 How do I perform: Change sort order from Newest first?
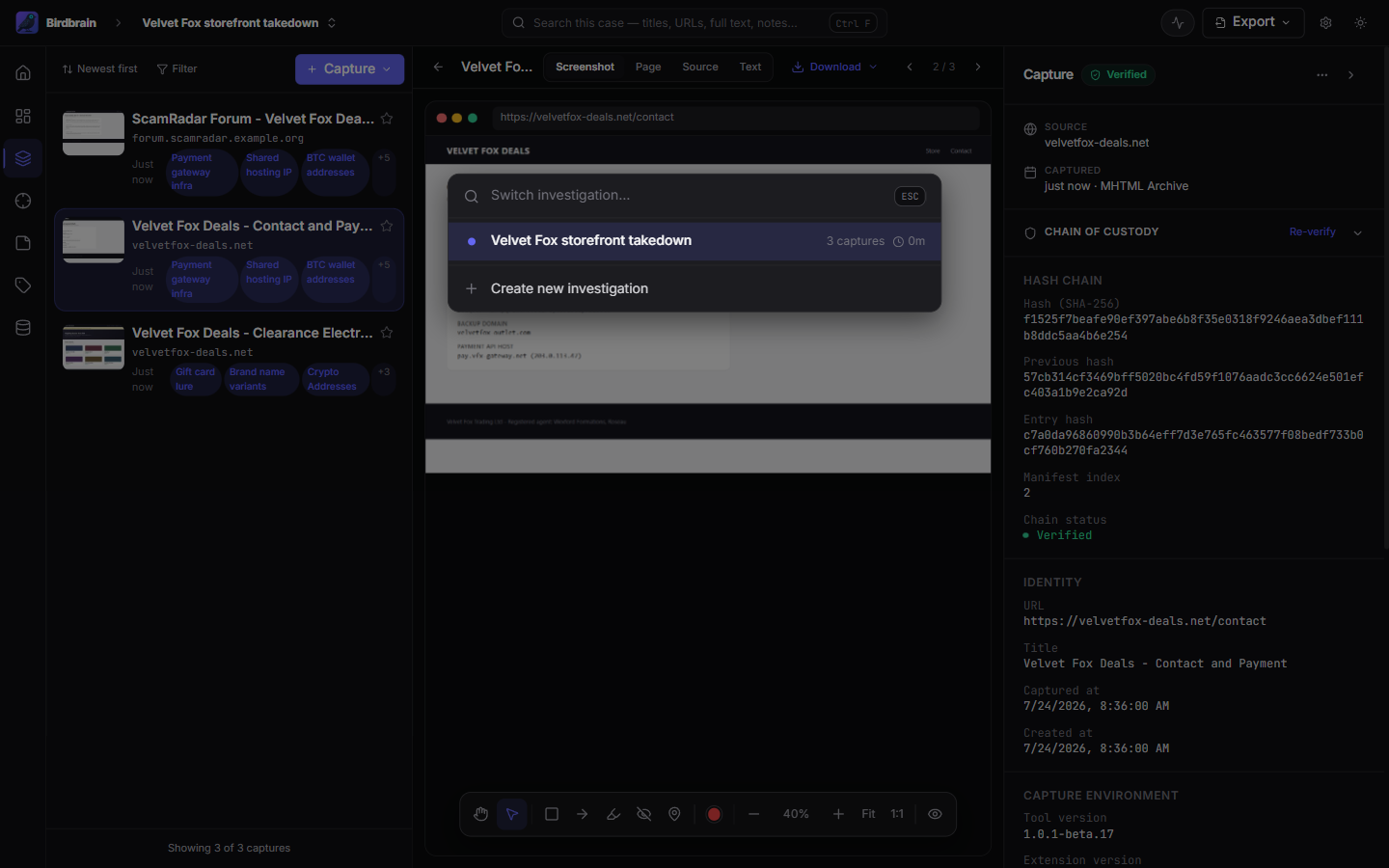100,68
